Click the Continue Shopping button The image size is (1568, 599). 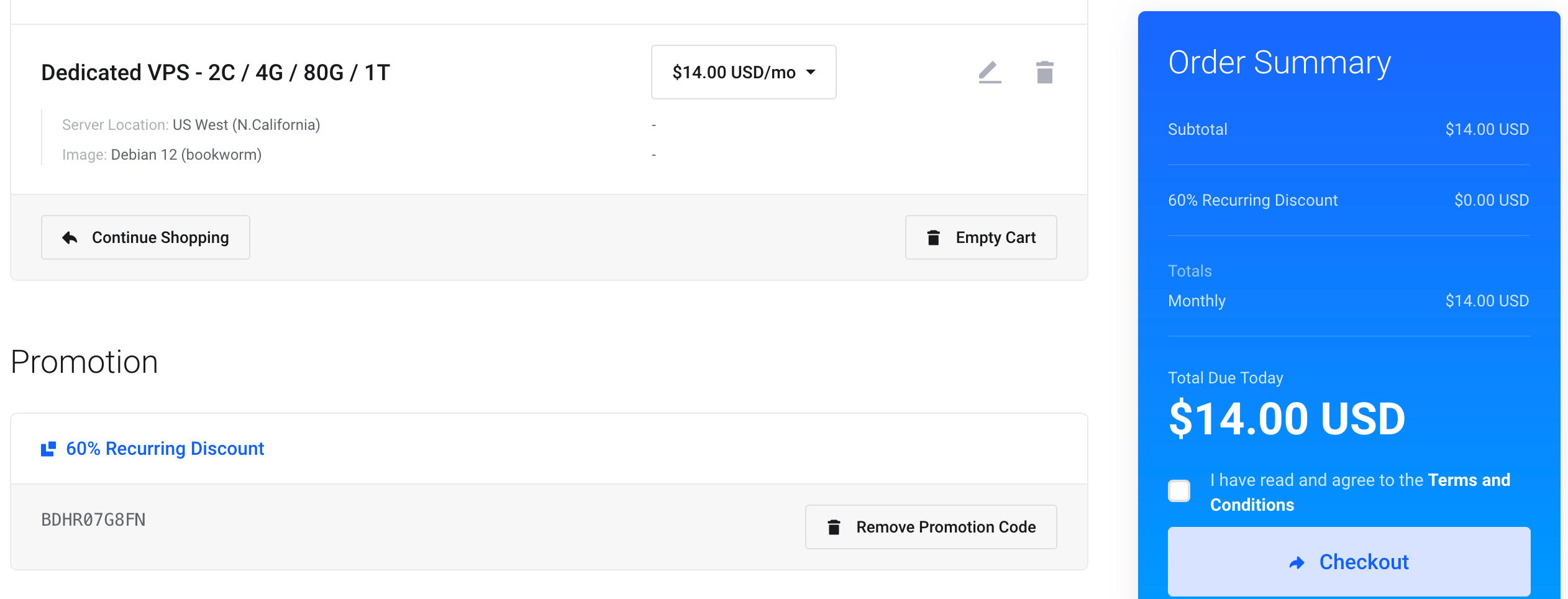pyautogui.click(x=145, y=237)
